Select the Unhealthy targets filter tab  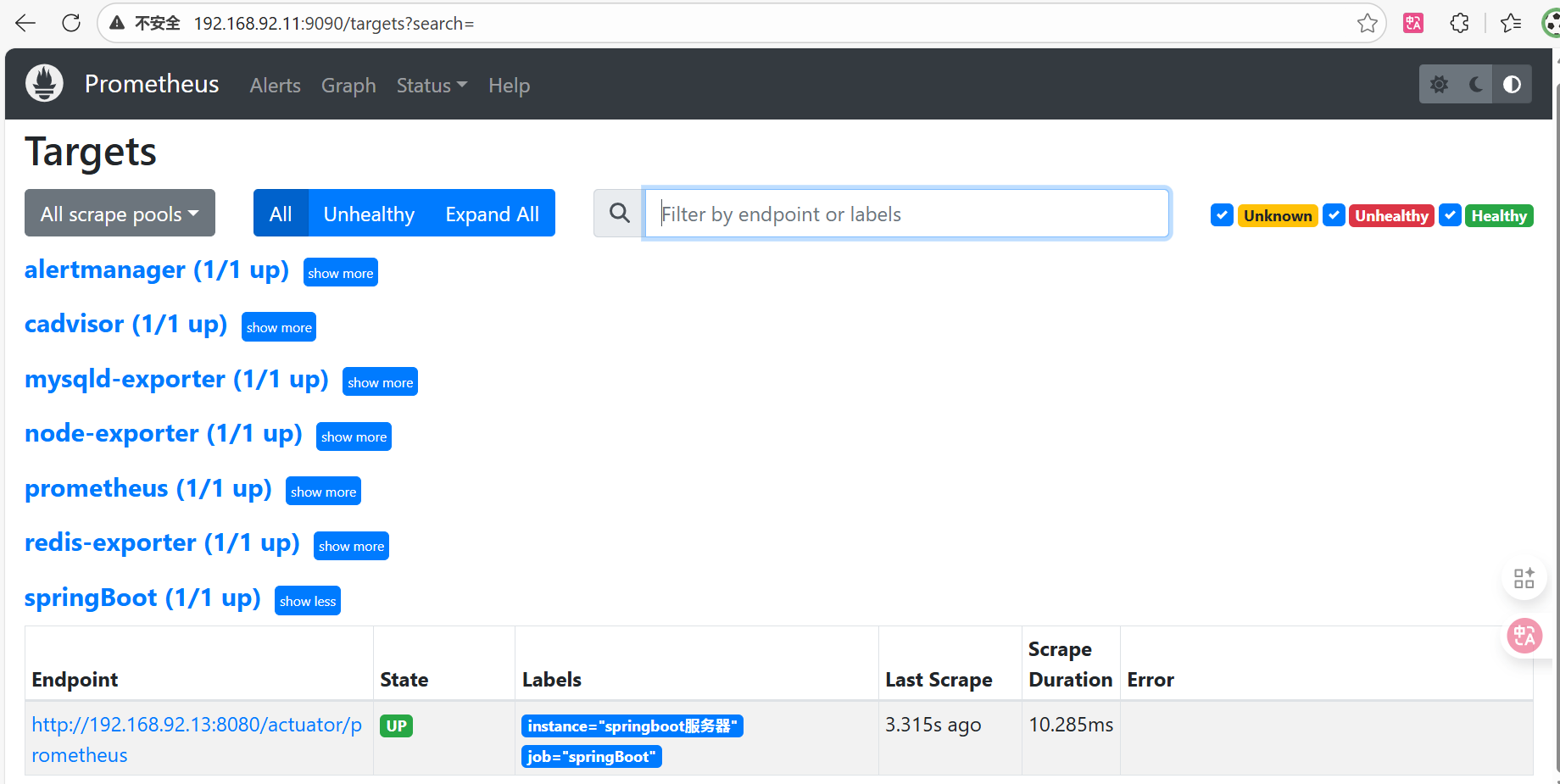[369, 213]
